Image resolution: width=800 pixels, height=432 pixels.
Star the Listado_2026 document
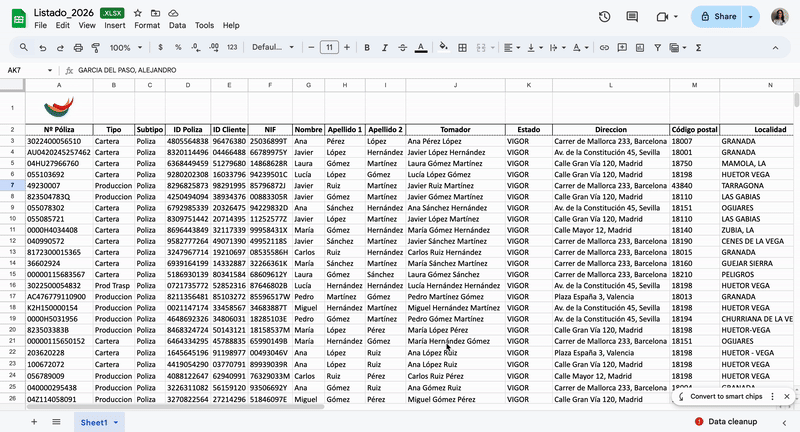[138, 13]
